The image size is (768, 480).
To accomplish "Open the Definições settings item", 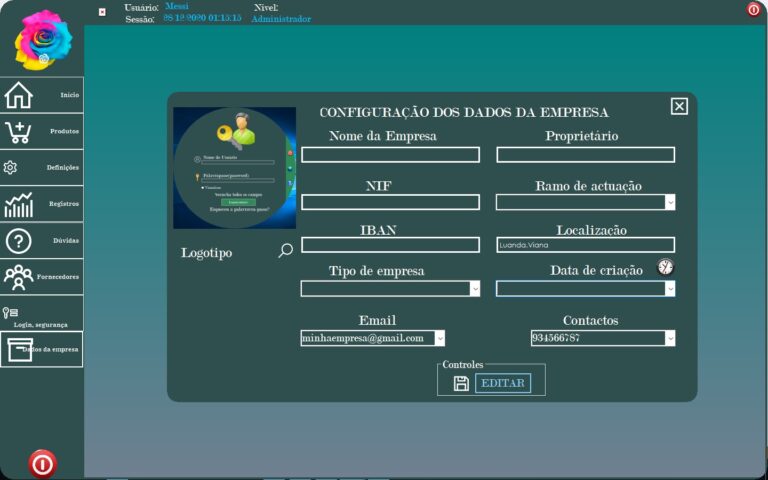I will tap(42, 168).
